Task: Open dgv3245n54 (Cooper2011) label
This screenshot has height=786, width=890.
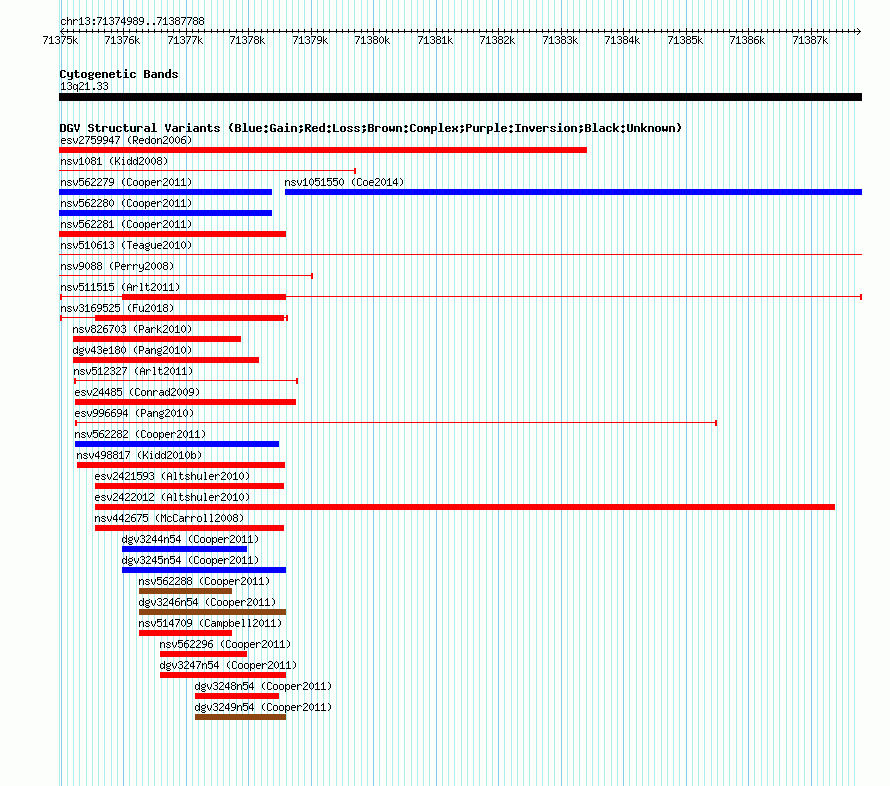Action: [190, 560]
